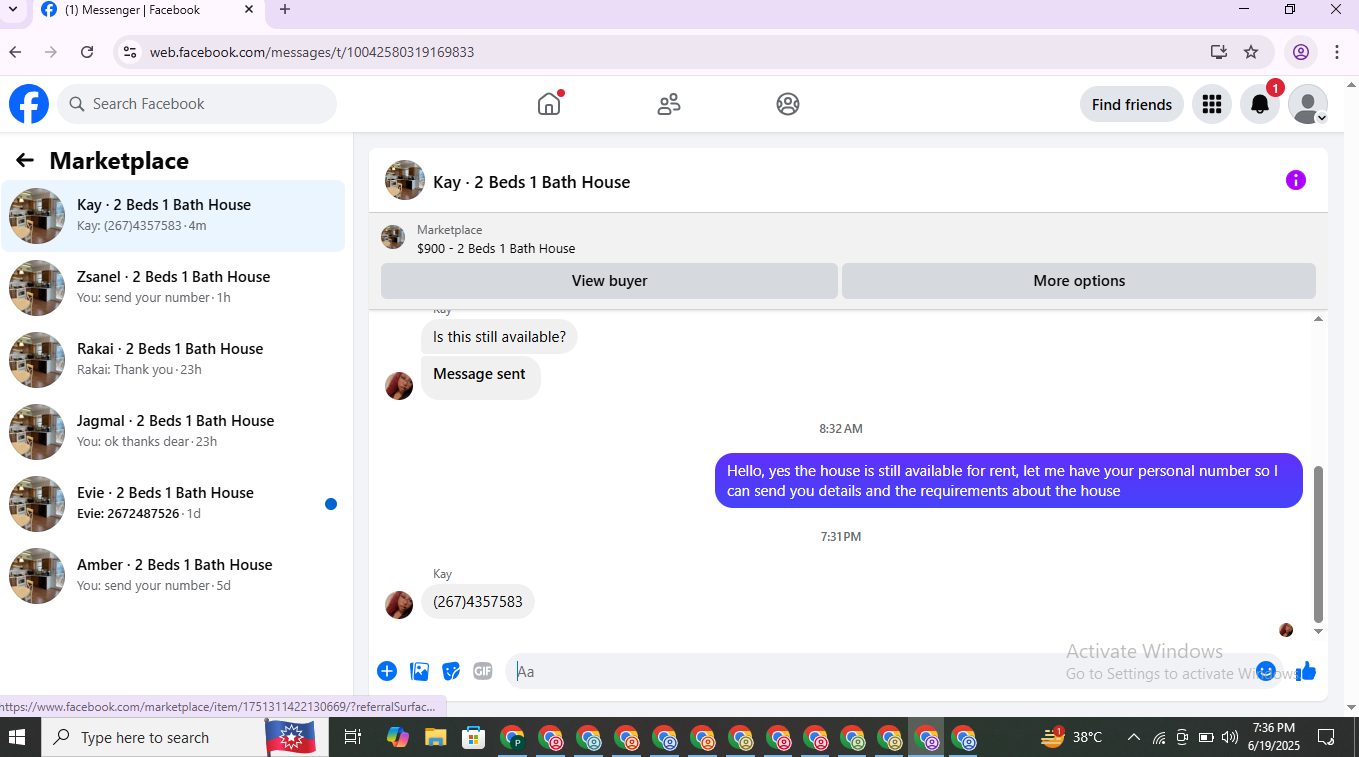Click the listing thumbnail in chat header

(405, 180)
